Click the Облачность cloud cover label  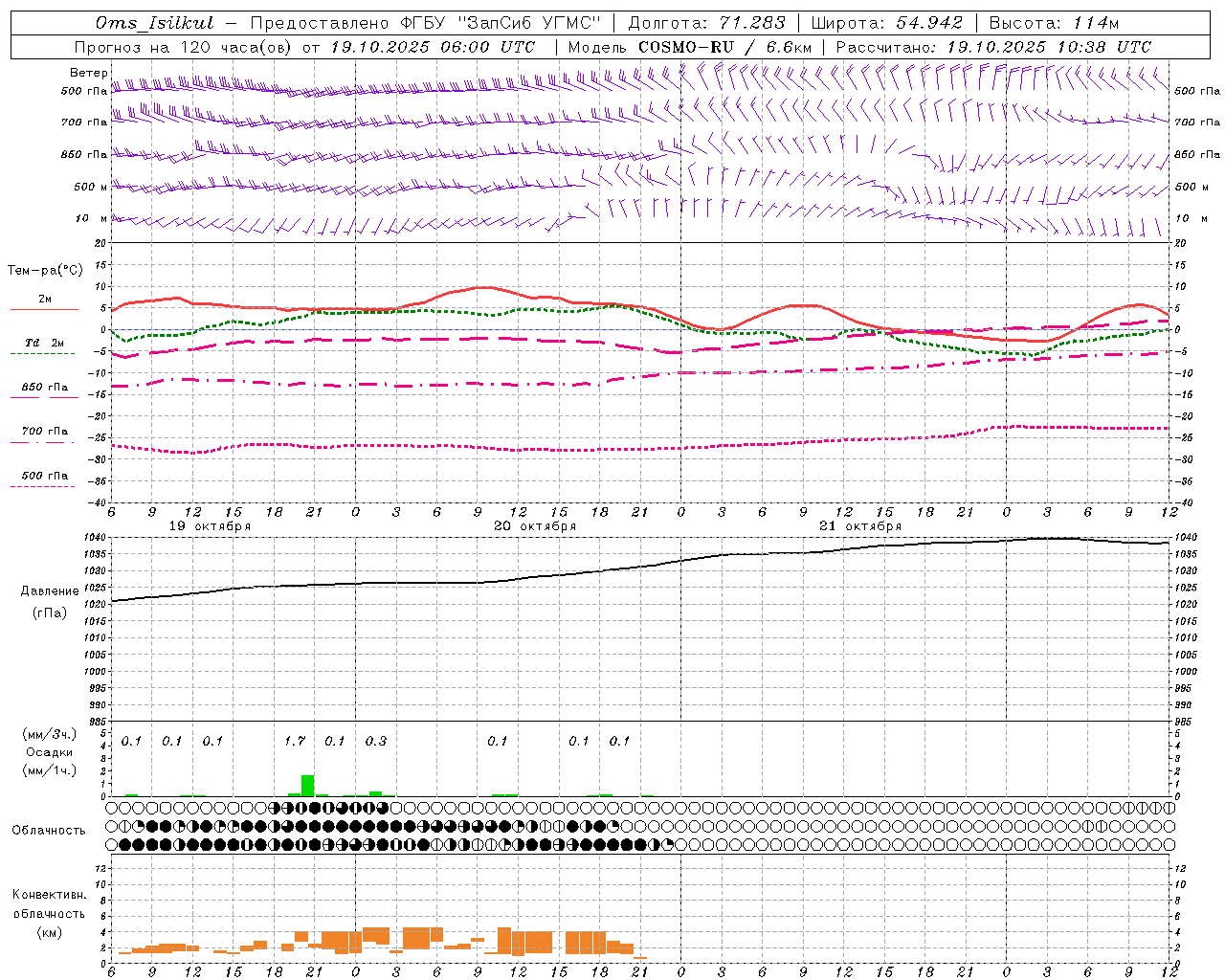coord(49,830)
